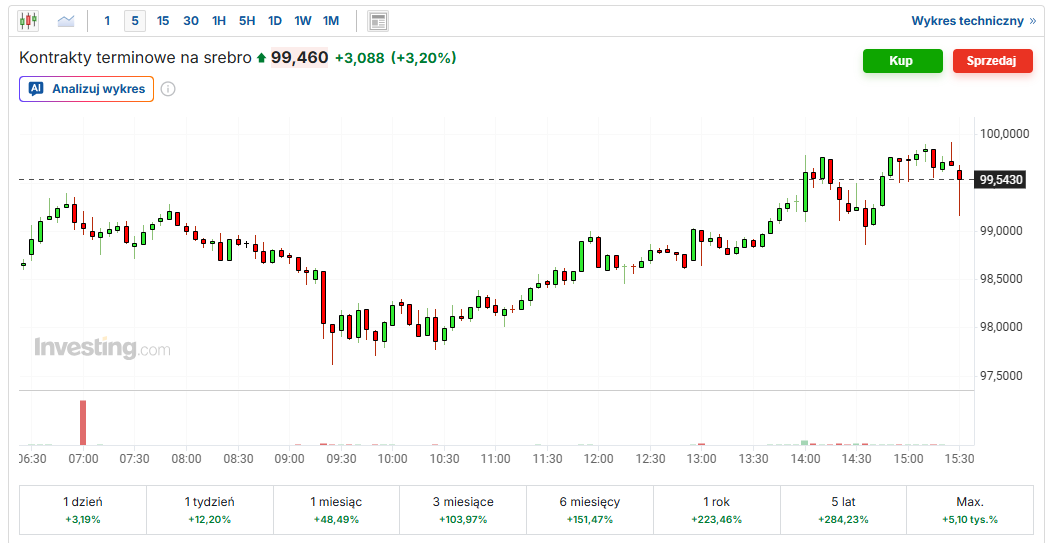The width and height of the screenshot is (1045, 543).
Task: Select the 1H interval
Action: pyautogui.click(x=219, y=21)
